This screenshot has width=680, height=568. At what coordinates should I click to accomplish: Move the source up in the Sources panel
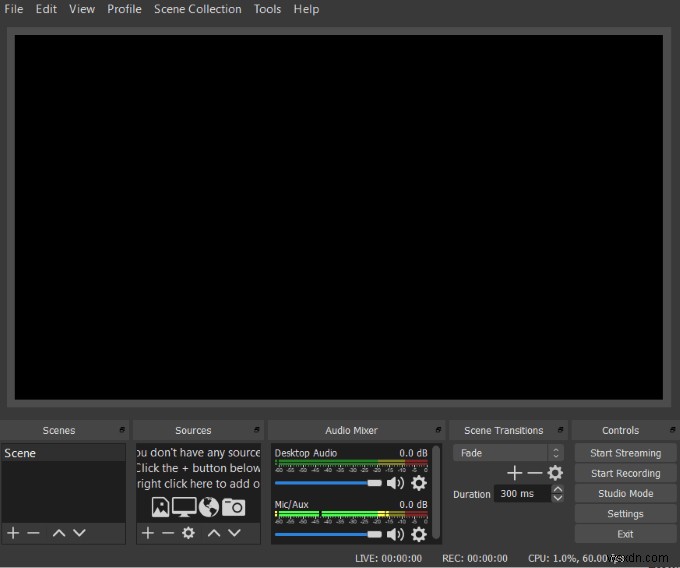point(214,533)
